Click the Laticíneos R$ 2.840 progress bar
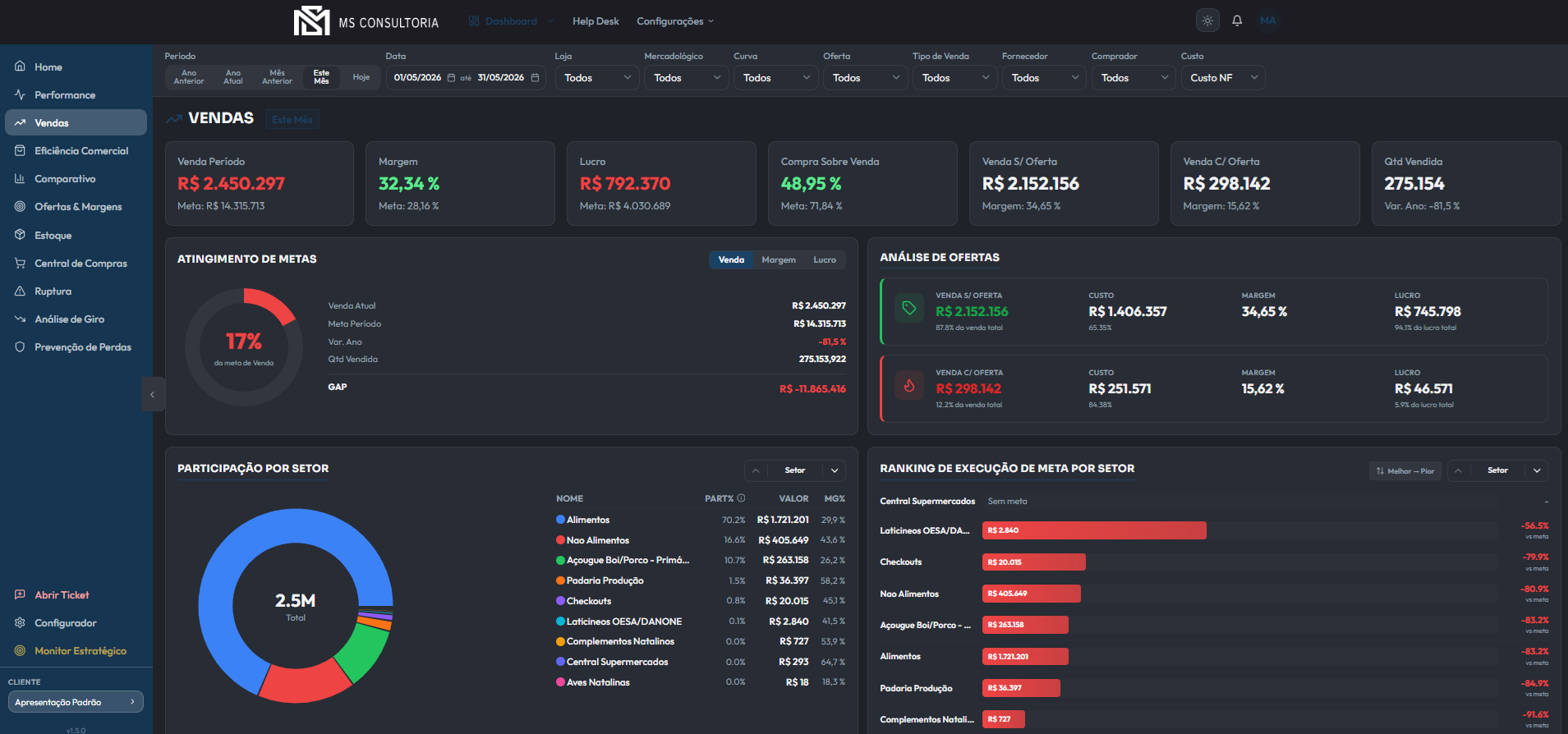This screenshot has height=734, width=1568. [1094, 530]
